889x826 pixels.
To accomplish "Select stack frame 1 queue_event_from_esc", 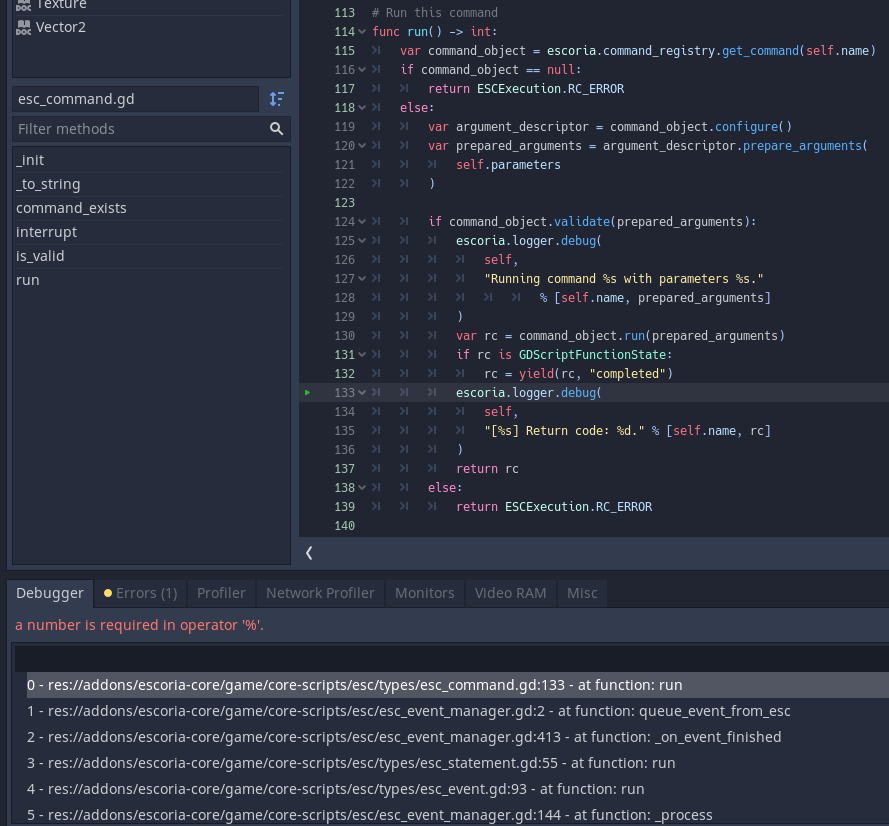I will pyautogui.click(x=458, y=711).
